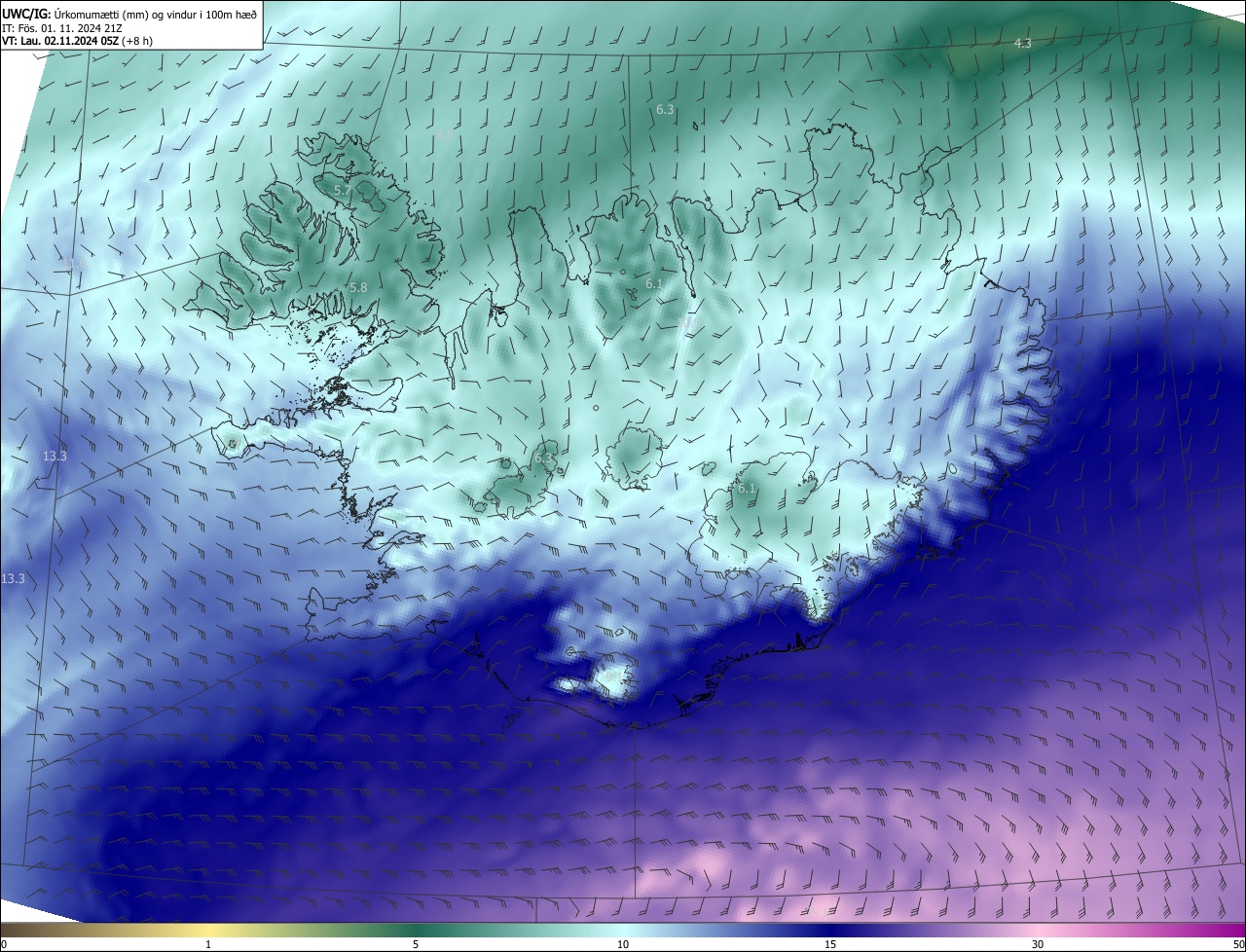Click the 5.7 value label on the map
Screen dimensions: 1246x952
pyautogui.click(x=343, y=190)
